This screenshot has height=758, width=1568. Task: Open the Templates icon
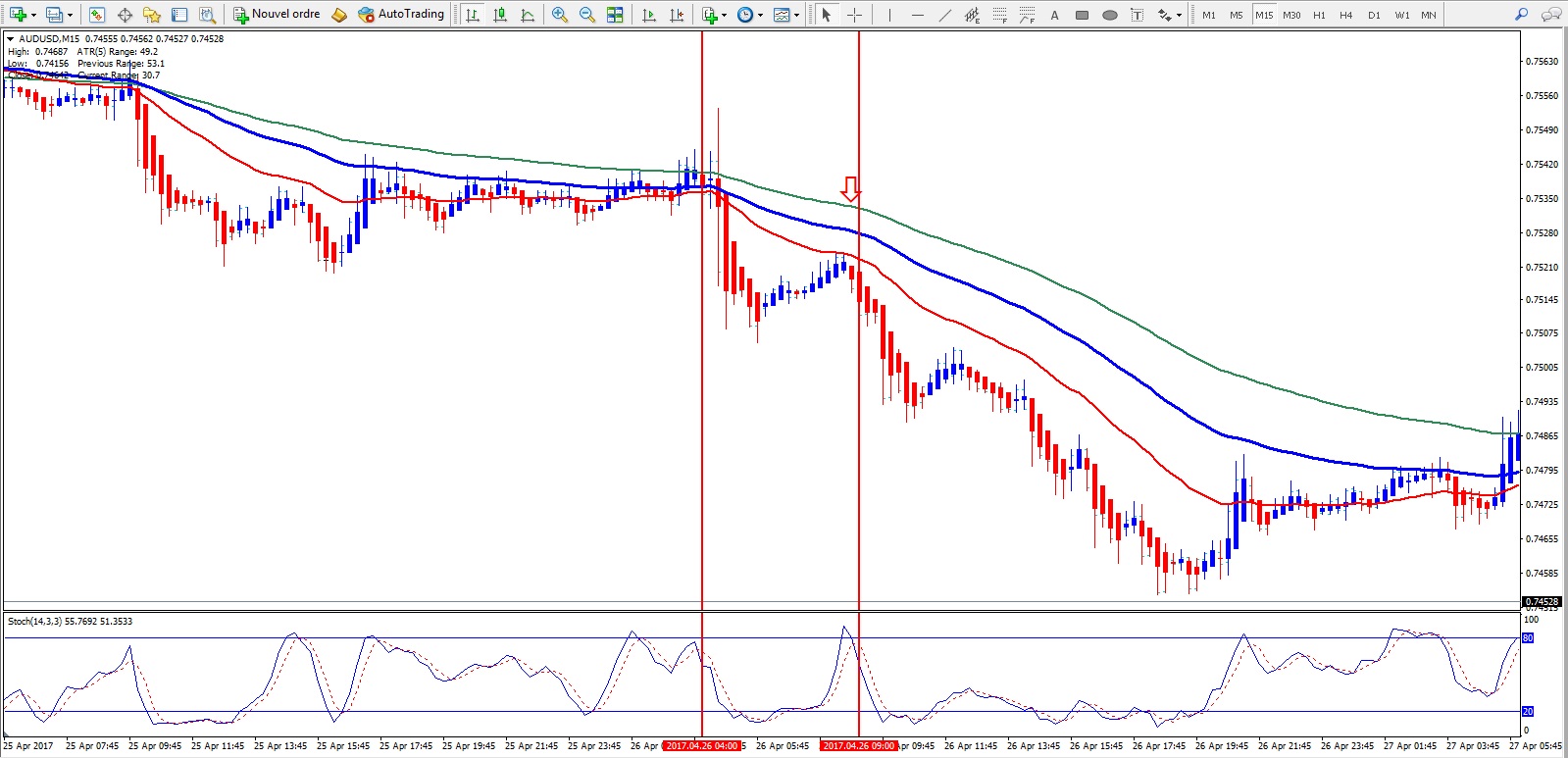782,15
